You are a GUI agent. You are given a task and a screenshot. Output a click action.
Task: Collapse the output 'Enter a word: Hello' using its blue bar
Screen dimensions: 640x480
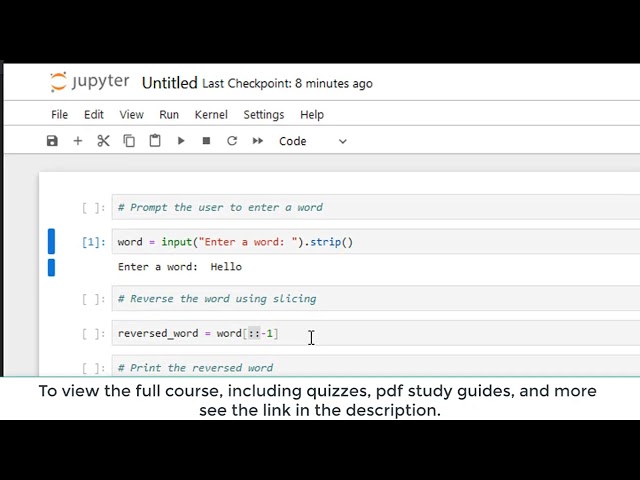[x=51, y=267]
